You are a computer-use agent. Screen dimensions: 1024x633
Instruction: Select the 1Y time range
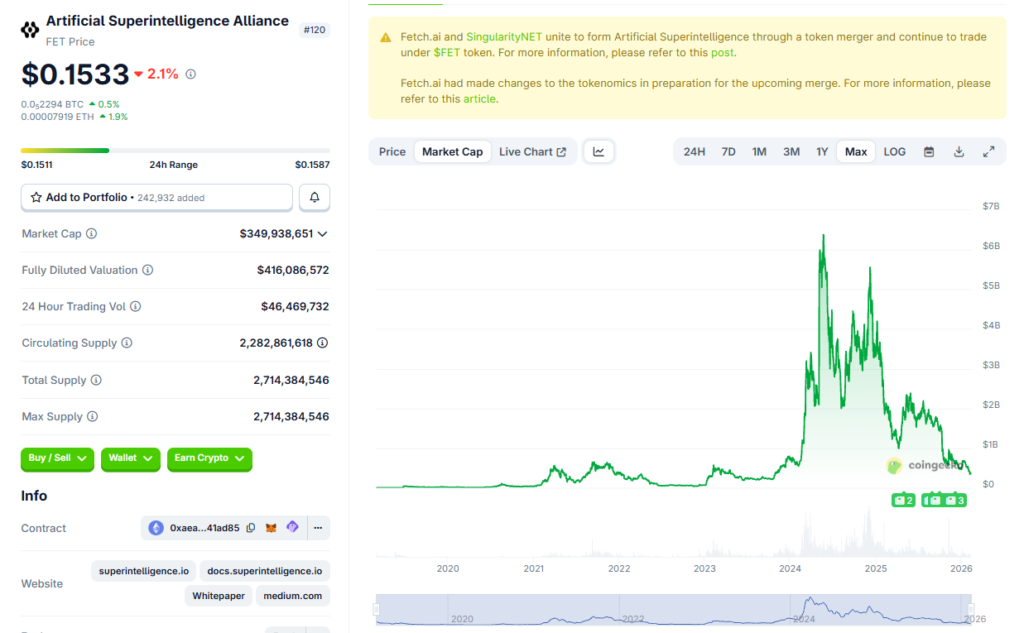(x=822, y=152)
